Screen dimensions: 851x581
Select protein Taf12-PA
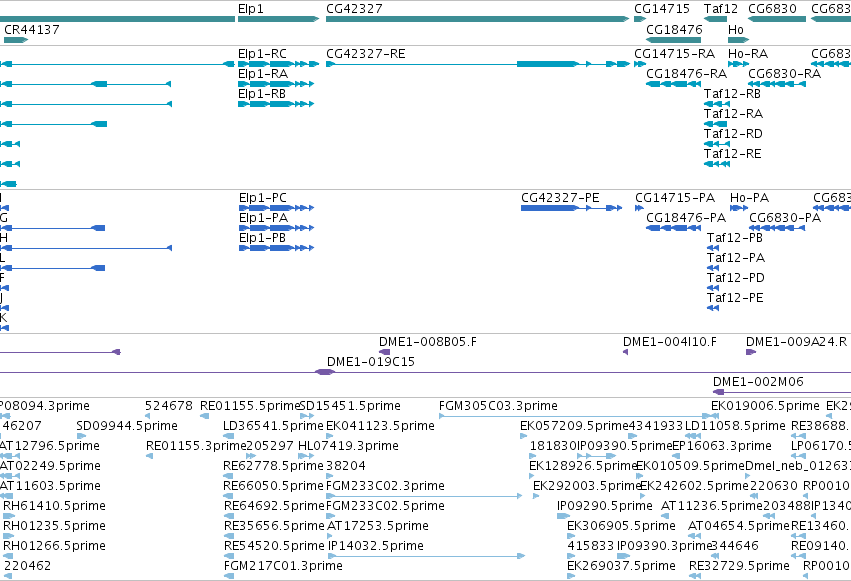click(713, 268)
